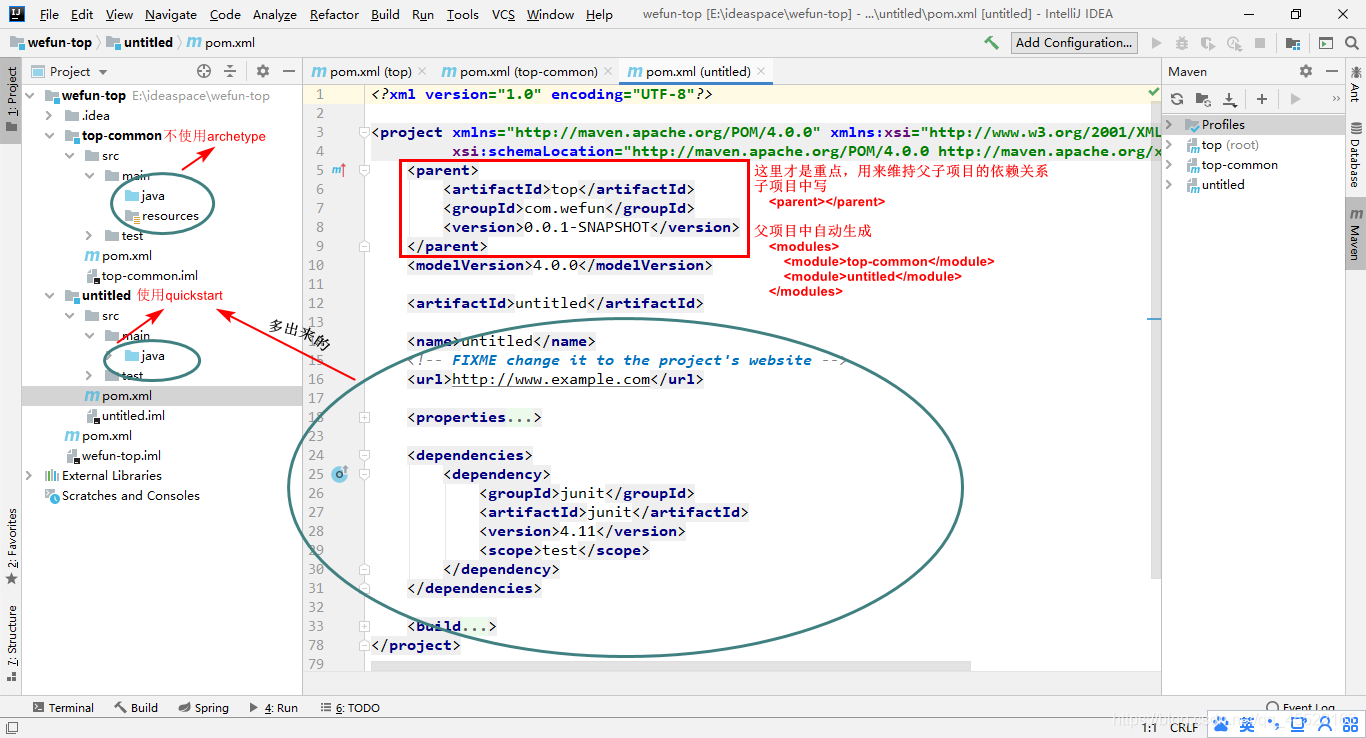Open the Navigate menu

tap(171, 15)
